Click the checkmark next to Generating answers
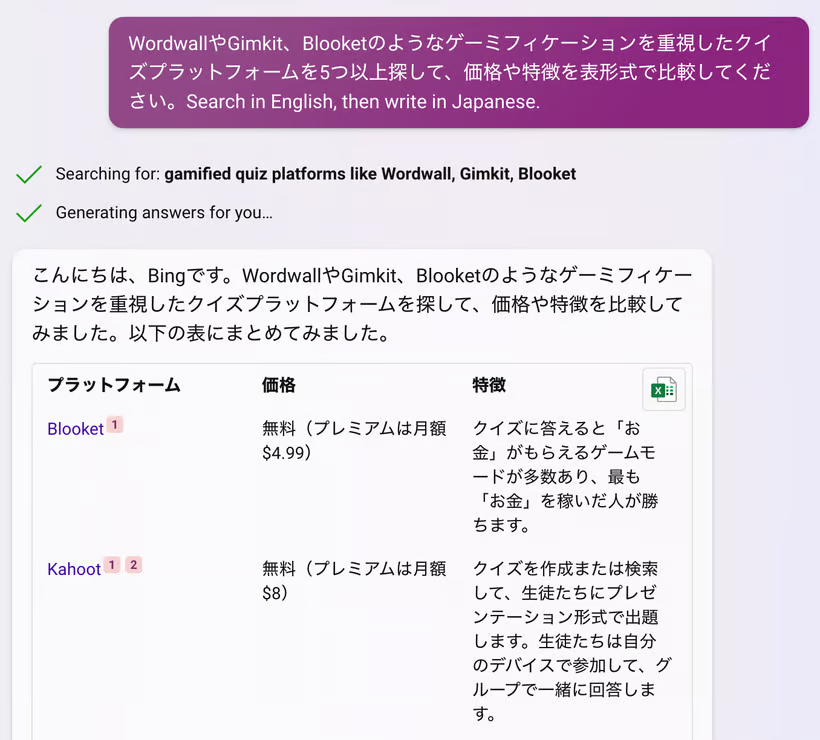The image size is (820, 740). tap(29, 213)
